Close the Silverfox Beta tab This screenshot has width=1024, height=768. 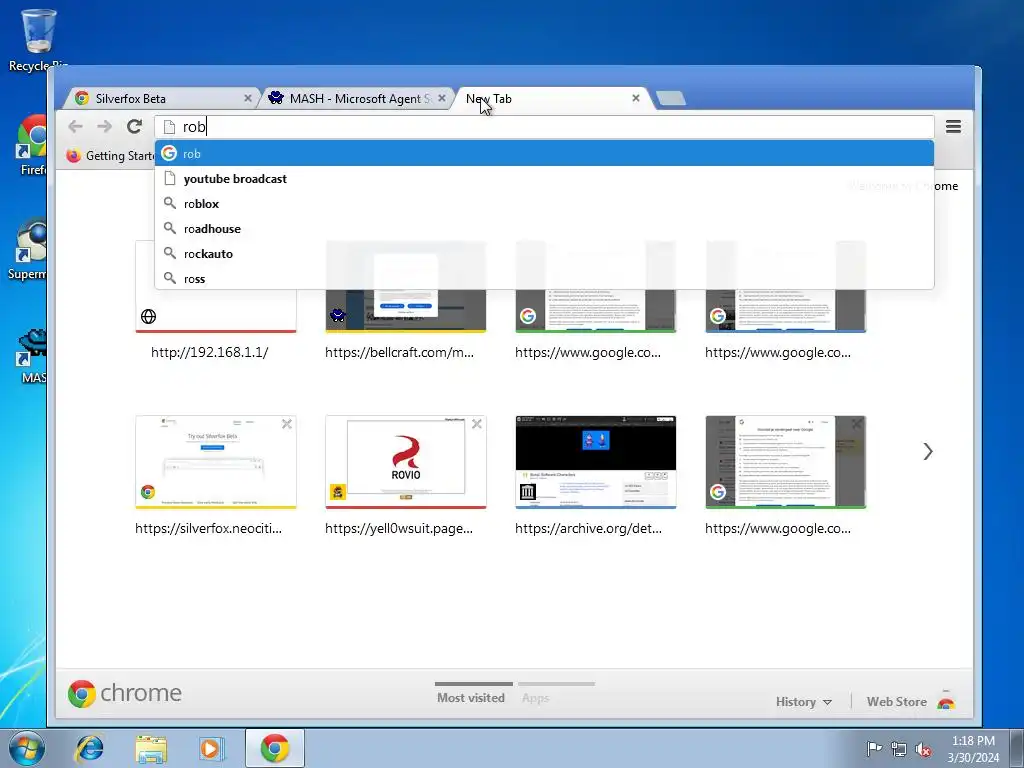pos(248,98)
